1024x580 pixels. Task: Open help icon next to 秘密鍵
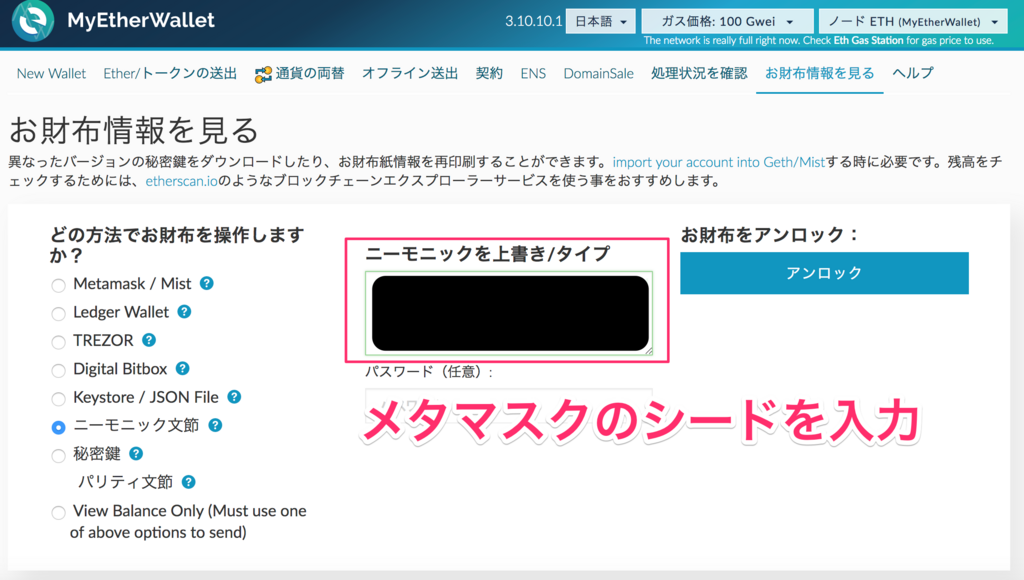point(136,453)
